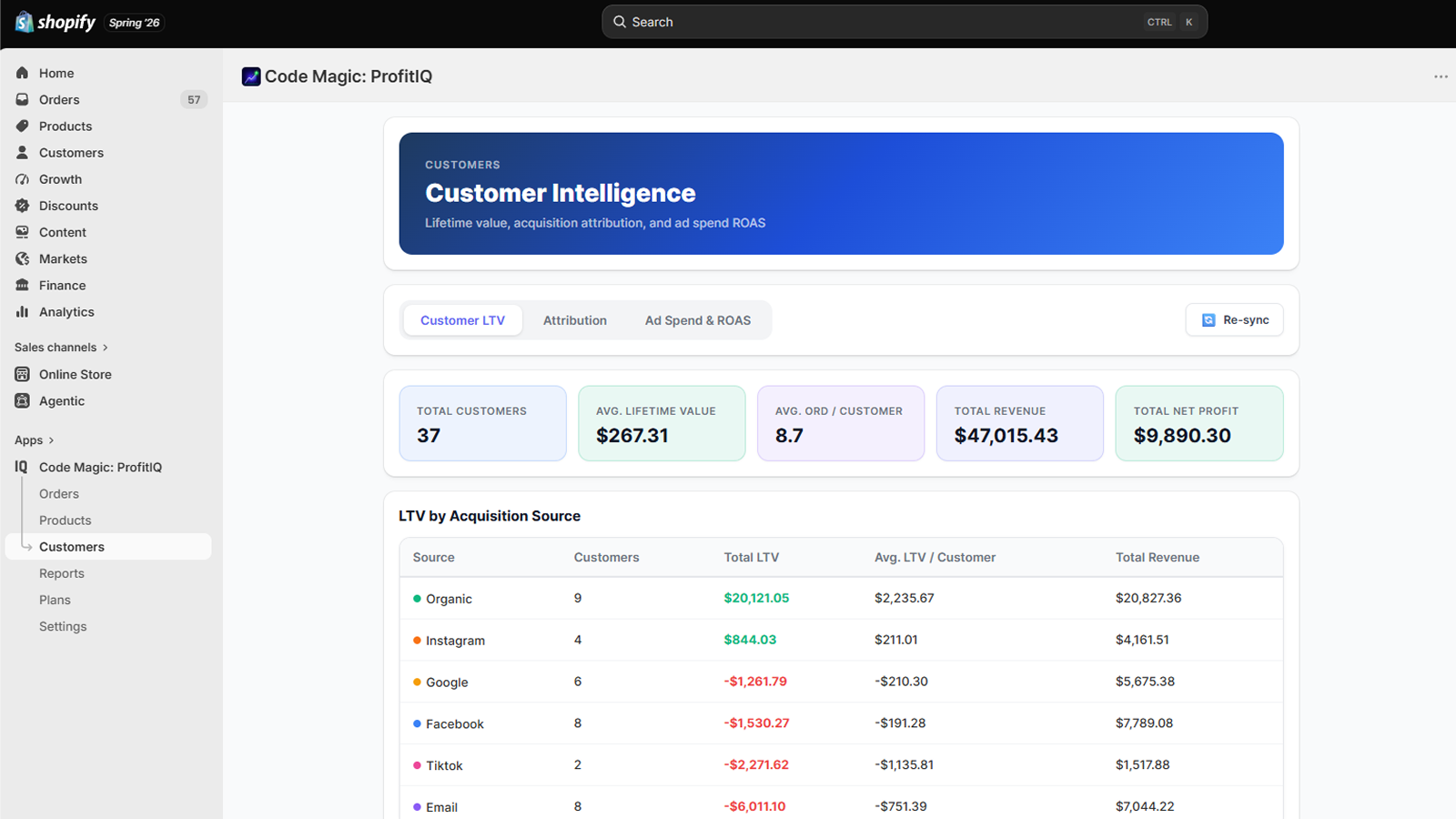Click the Agentic channel icon

23,400
